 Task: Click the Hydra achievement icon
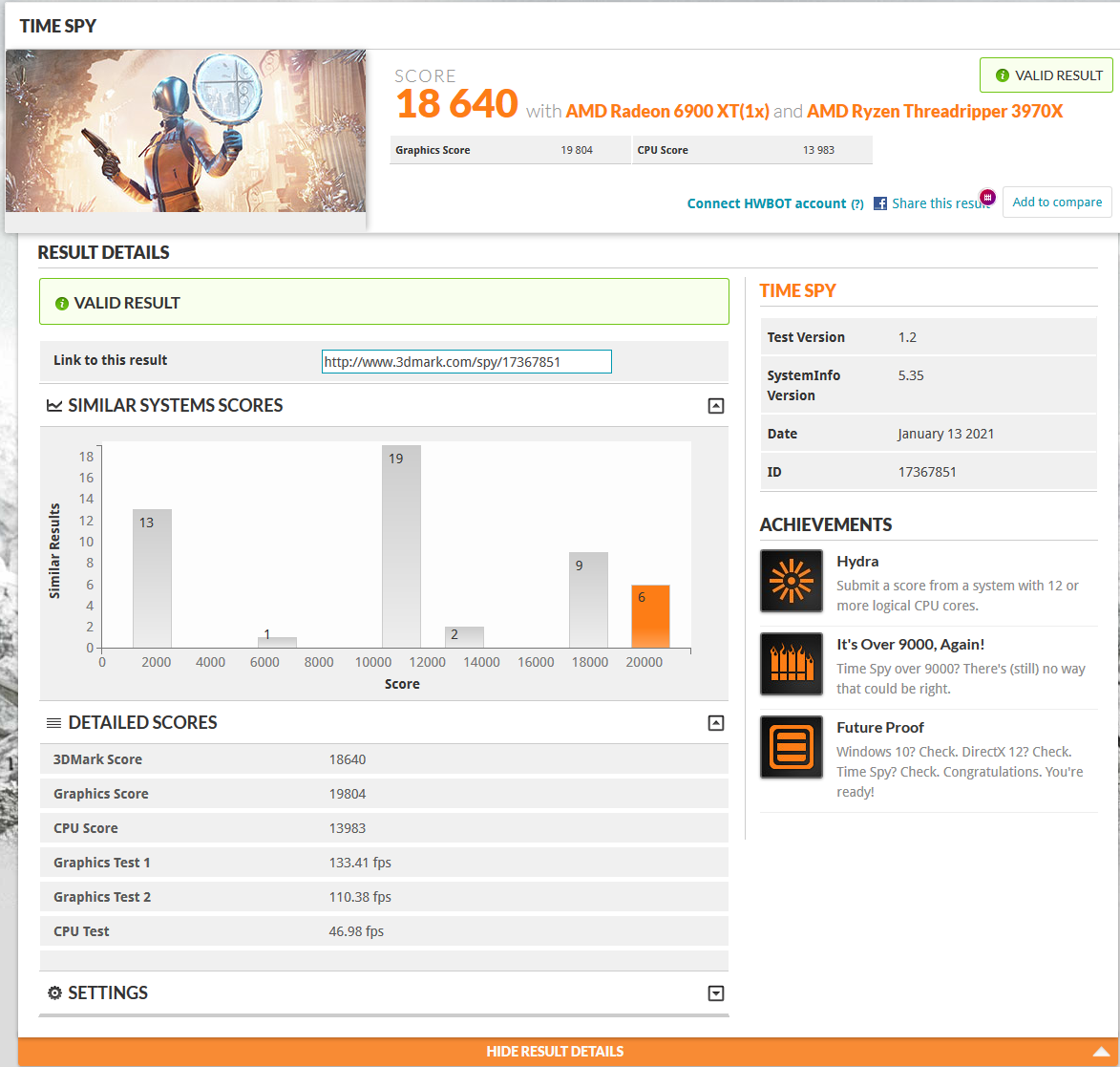point(791,581)
